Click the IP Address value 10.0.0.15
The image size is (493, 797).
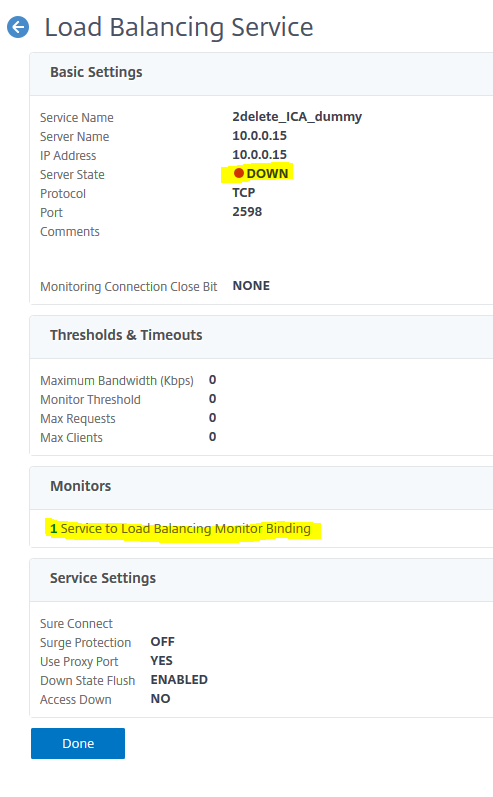pos(259,155)
